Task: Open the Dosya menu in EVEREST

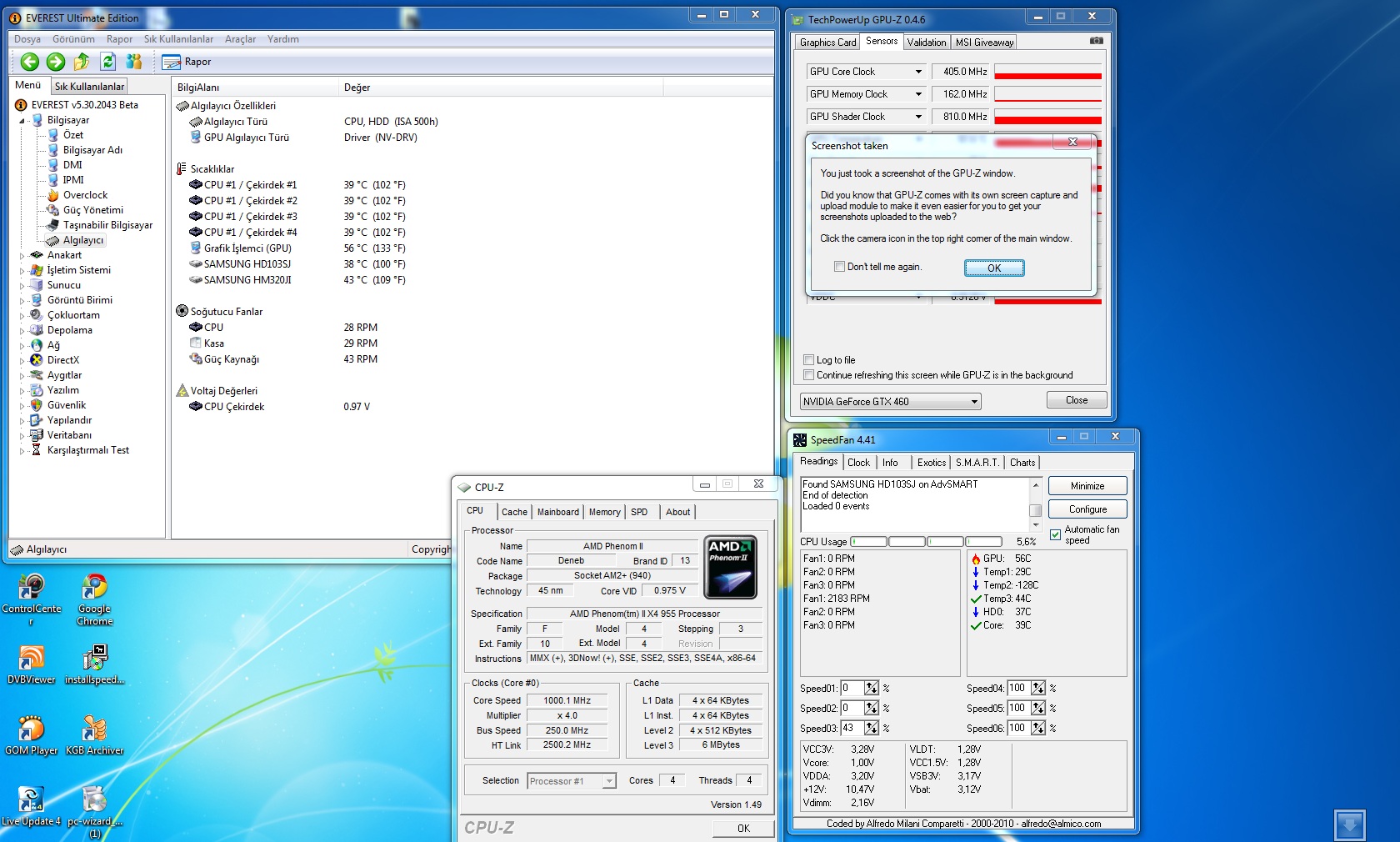Action: (27, 39)
